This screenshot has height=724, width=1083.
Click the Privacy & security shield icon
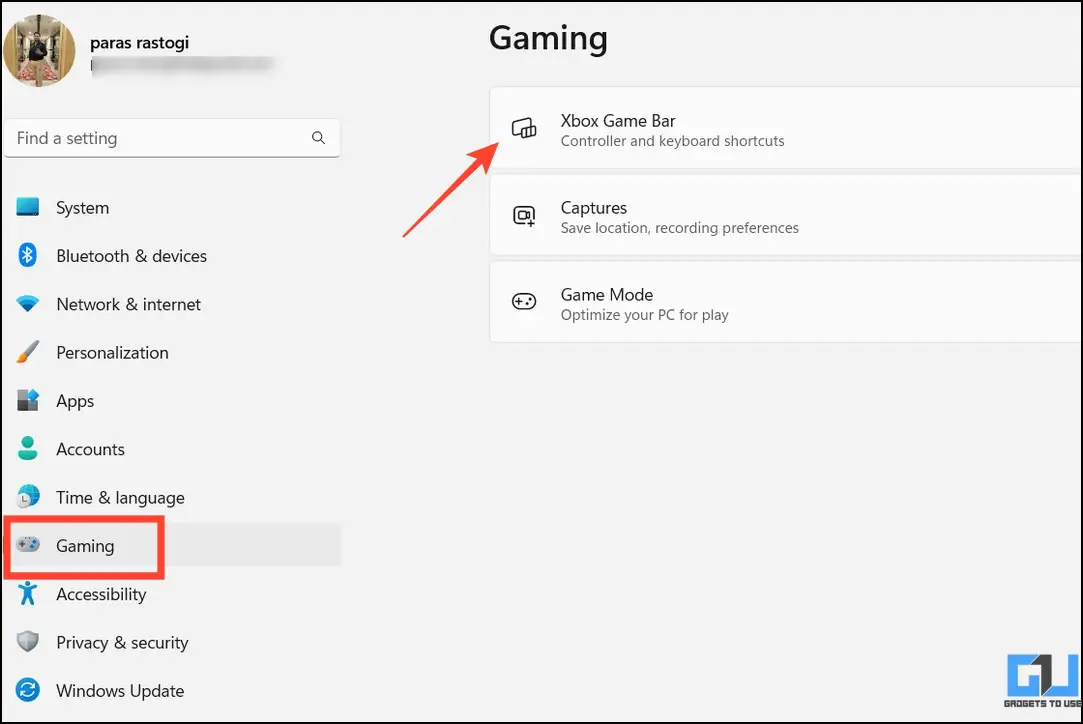coord(28,642)
